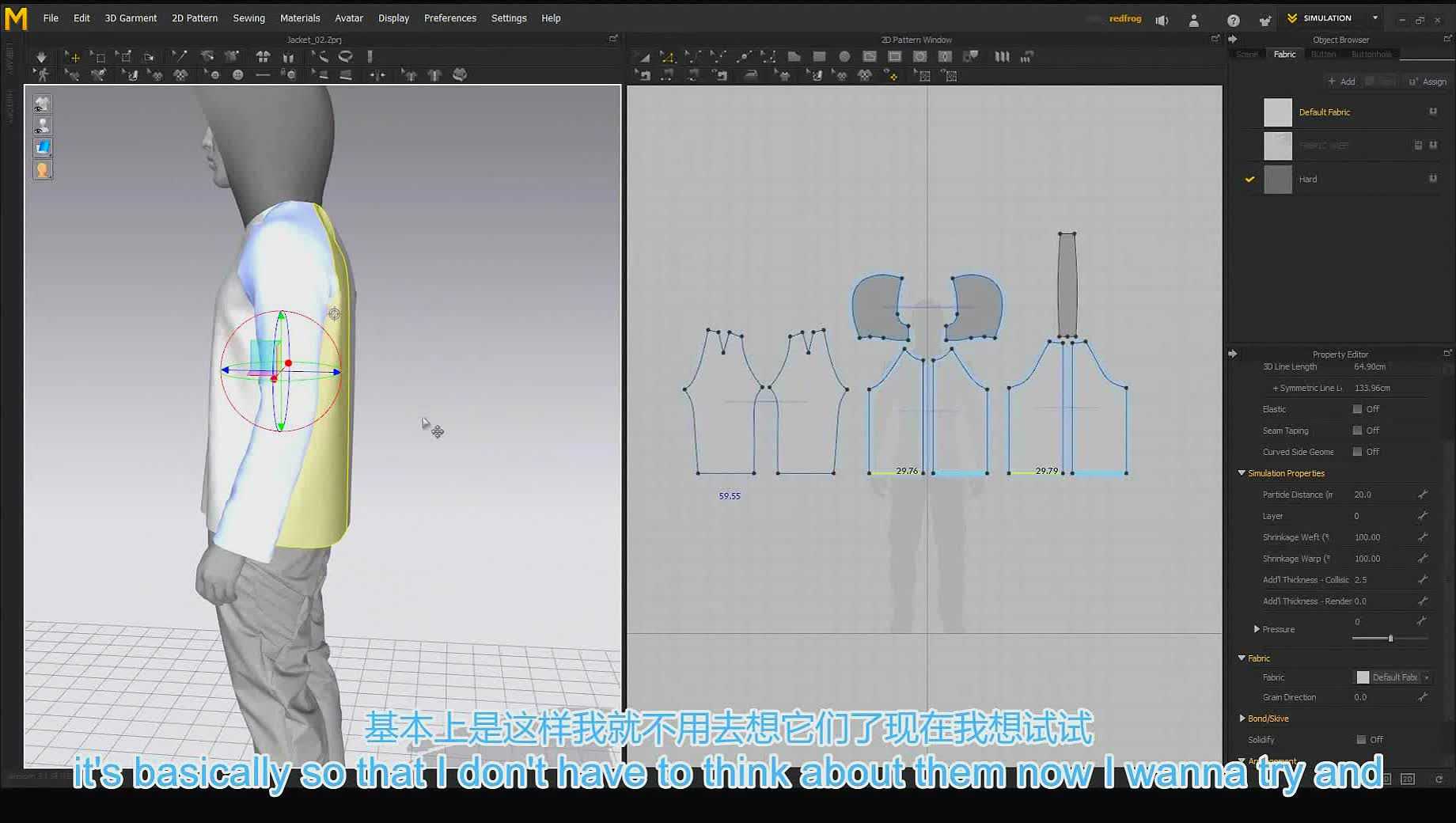
Task: Click the Assign button
Action: 1428,82
